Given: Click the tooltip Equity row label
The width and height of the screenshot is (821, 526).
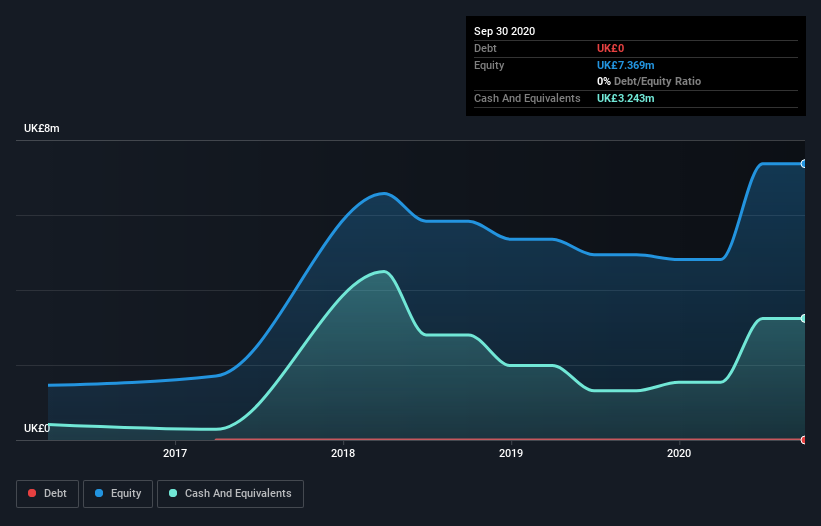Looking at the screenshot, I should pyautogui.click(x=489, y=65).
